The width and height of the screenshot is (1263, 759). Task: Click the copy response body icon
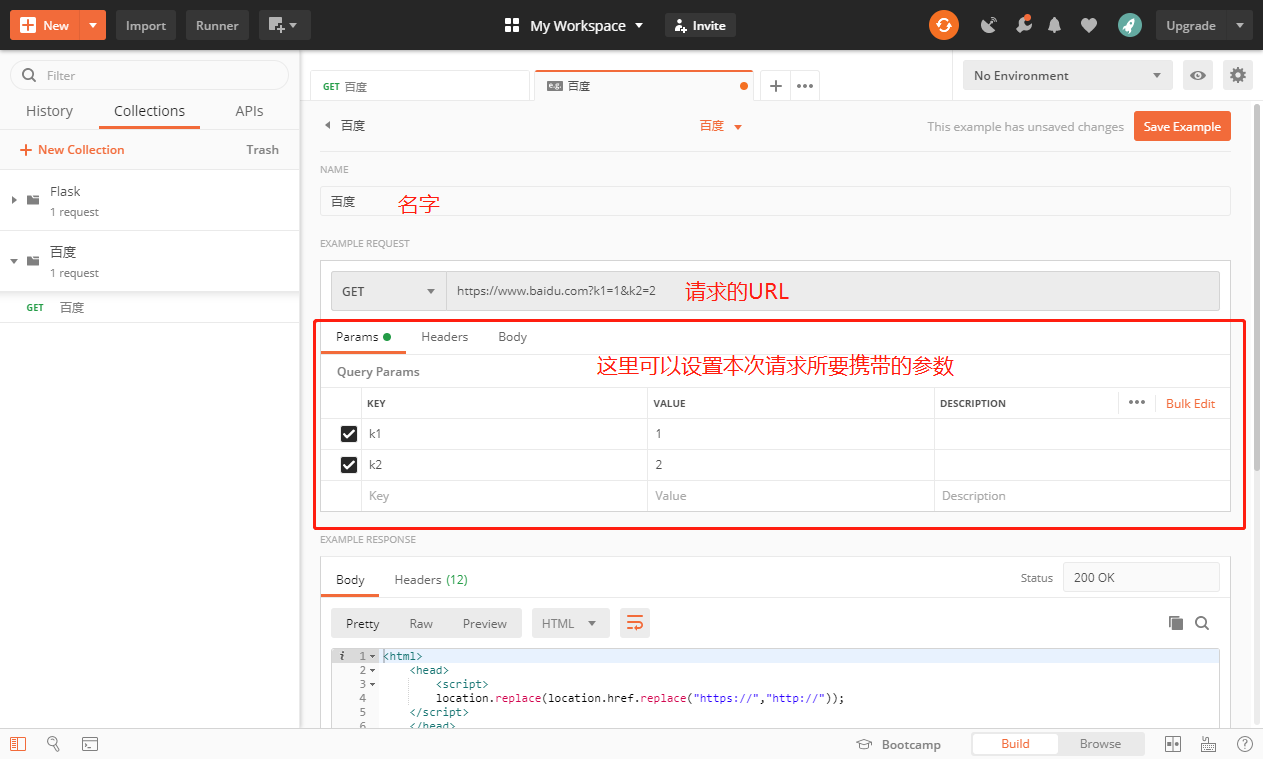click(1176, 622)
